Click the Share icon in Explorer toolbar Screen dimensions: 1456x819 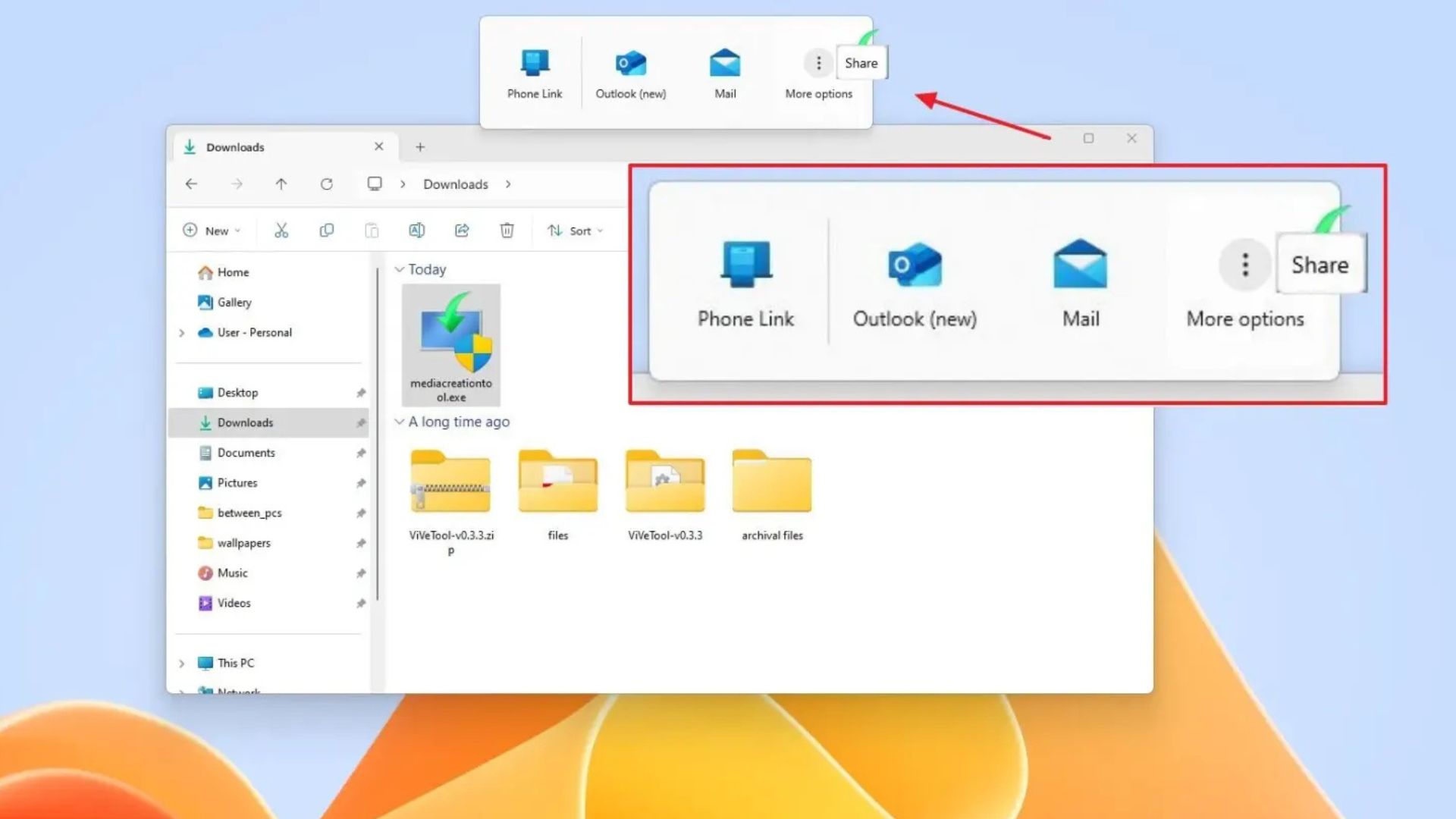click(462, 231)
